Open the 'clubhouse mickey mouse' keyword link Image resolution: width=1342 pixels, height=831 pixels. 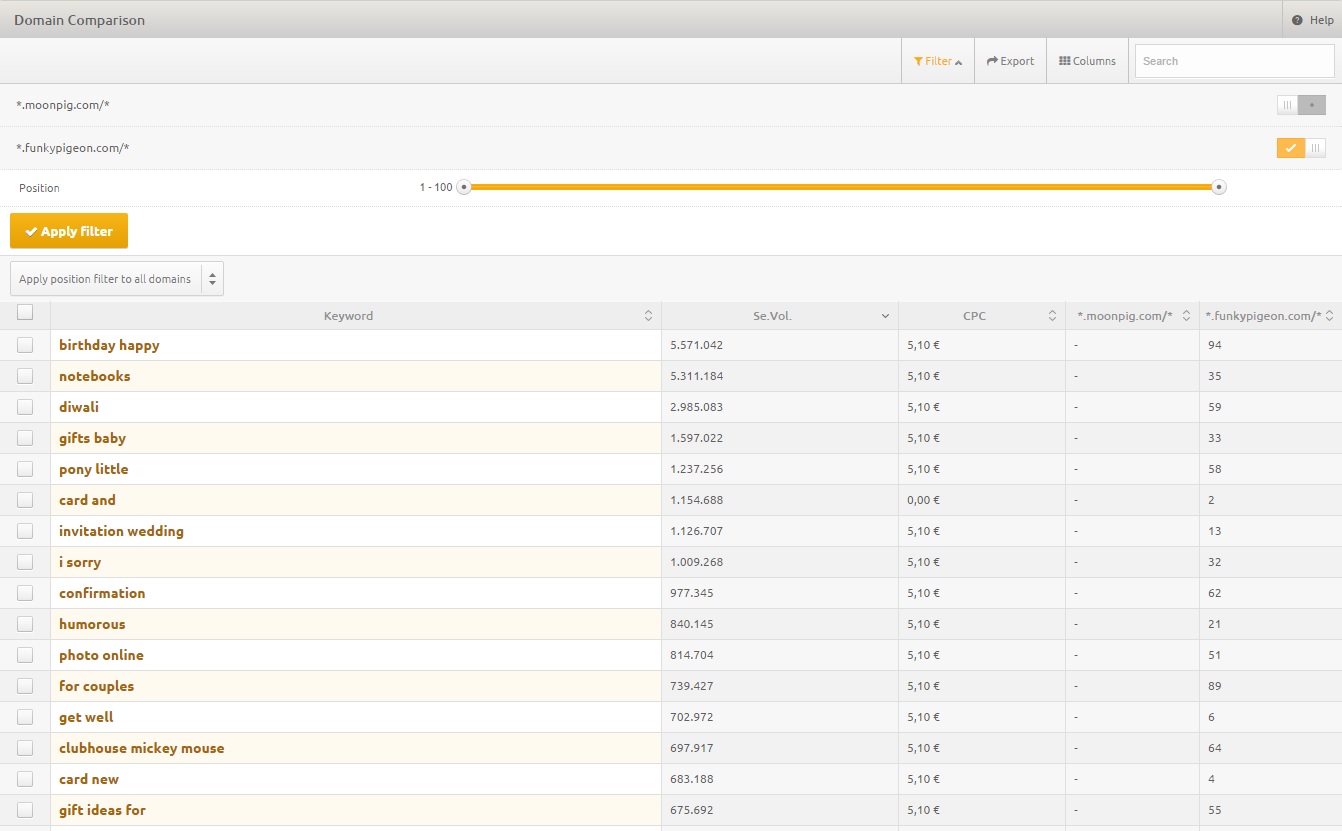coord(142,748)
